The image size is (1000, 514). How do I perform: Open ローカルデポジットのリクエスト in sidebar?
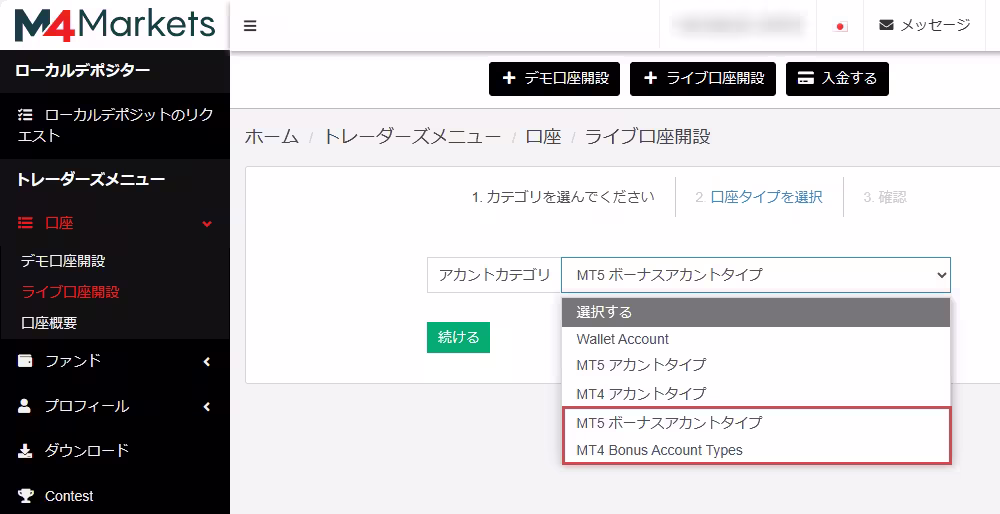pyautogui.click(x=115, y=126)
